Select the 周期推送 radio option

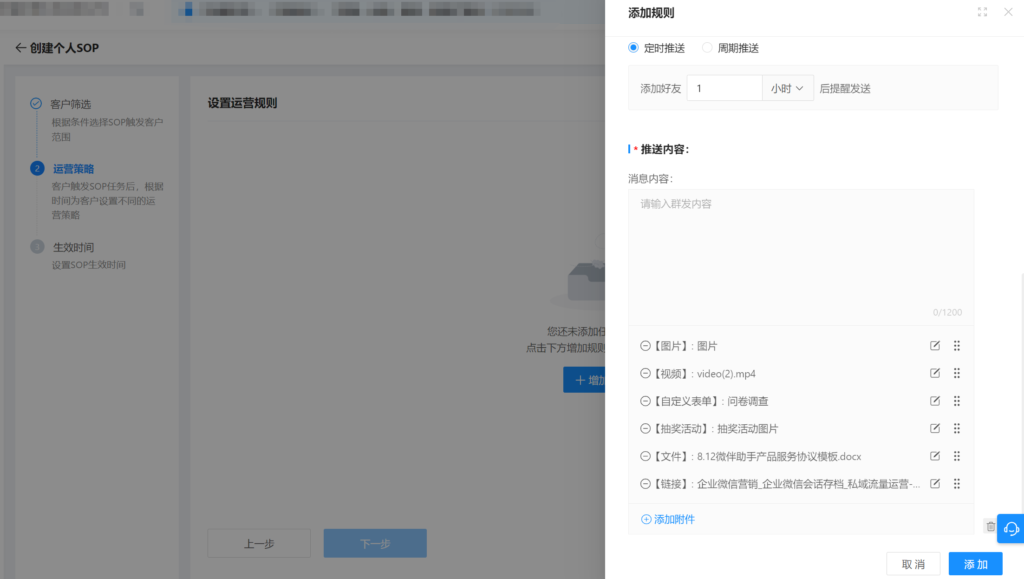707,48
